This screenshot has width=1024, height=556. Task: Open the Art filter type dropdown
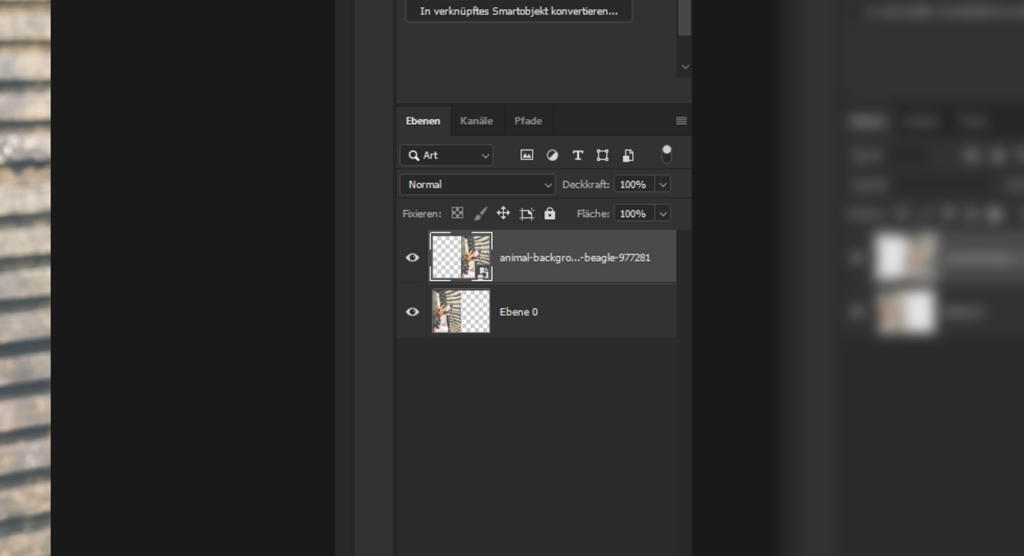[447, 155]
